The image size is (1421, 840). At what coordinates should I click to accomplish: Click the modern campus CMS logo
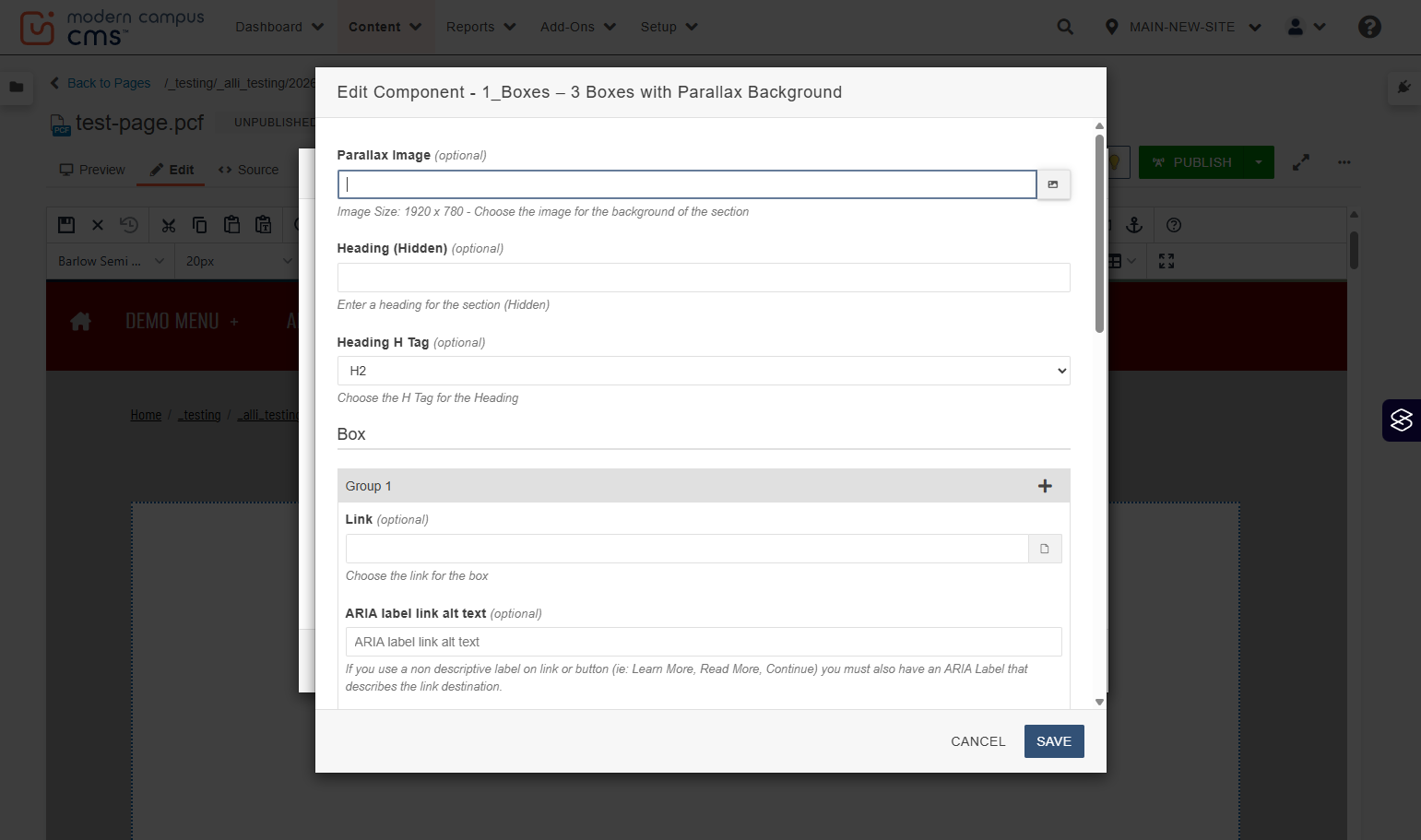coord(112,28)
